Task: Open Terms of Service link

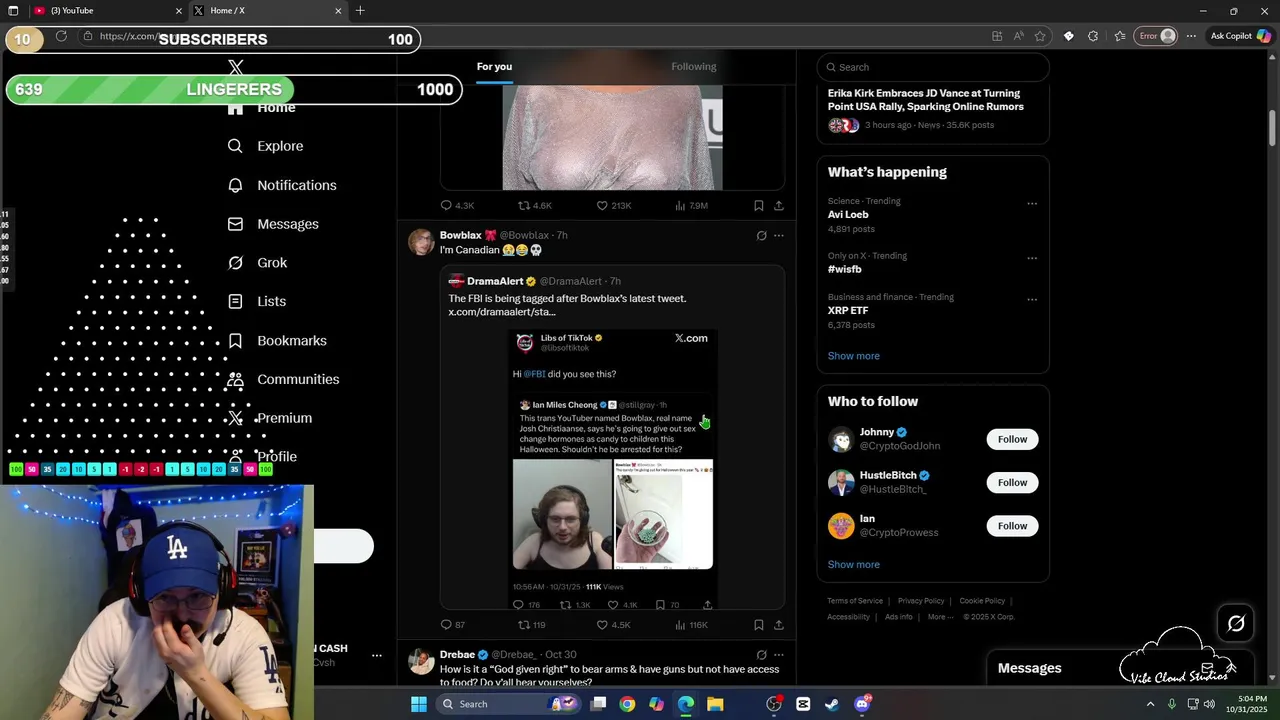Action: click(x=855, y=601)
